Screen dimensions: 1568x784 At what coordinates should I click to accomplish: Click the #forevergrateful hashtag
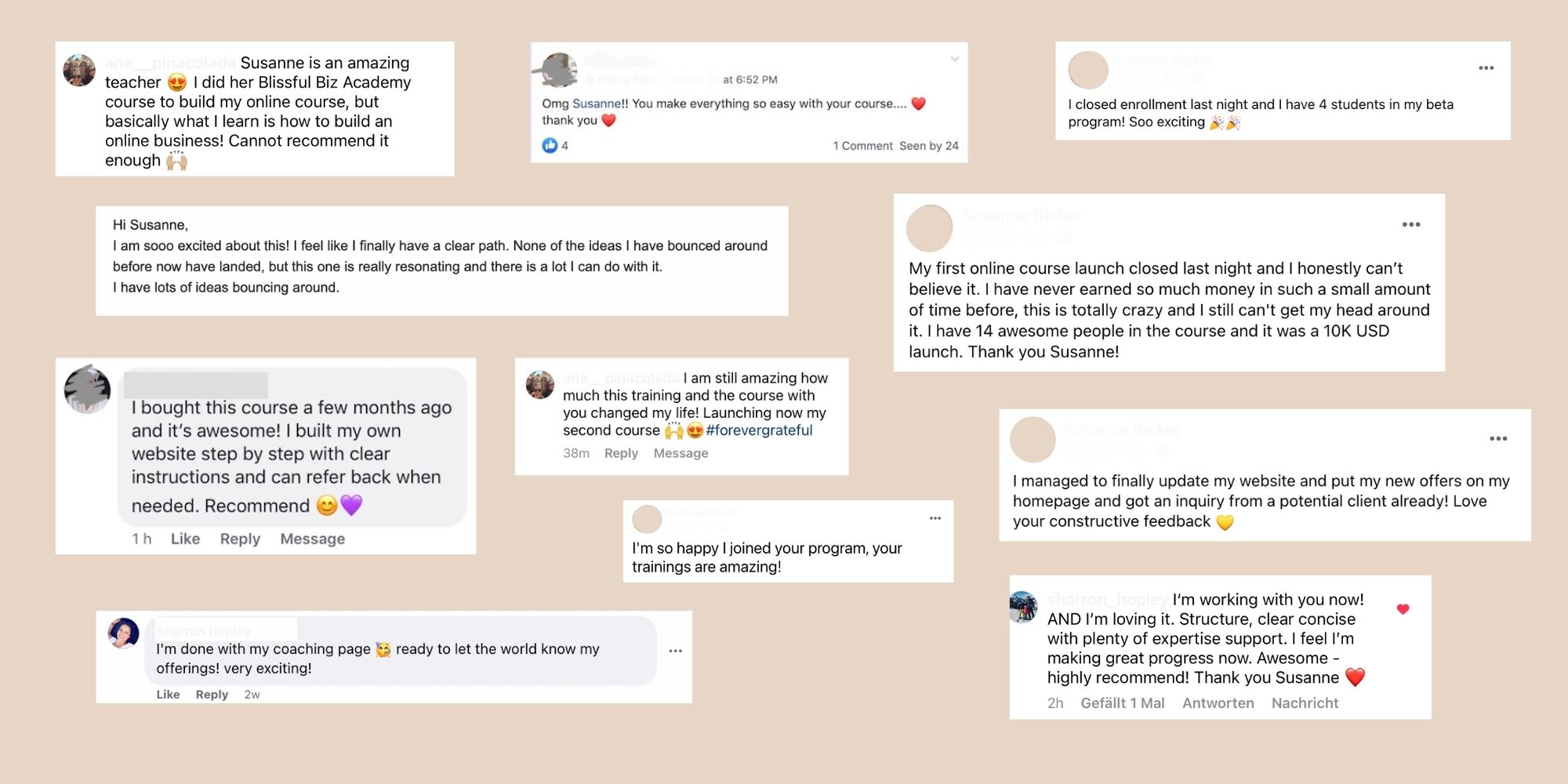pyautogui.click(x=759, y=430)
